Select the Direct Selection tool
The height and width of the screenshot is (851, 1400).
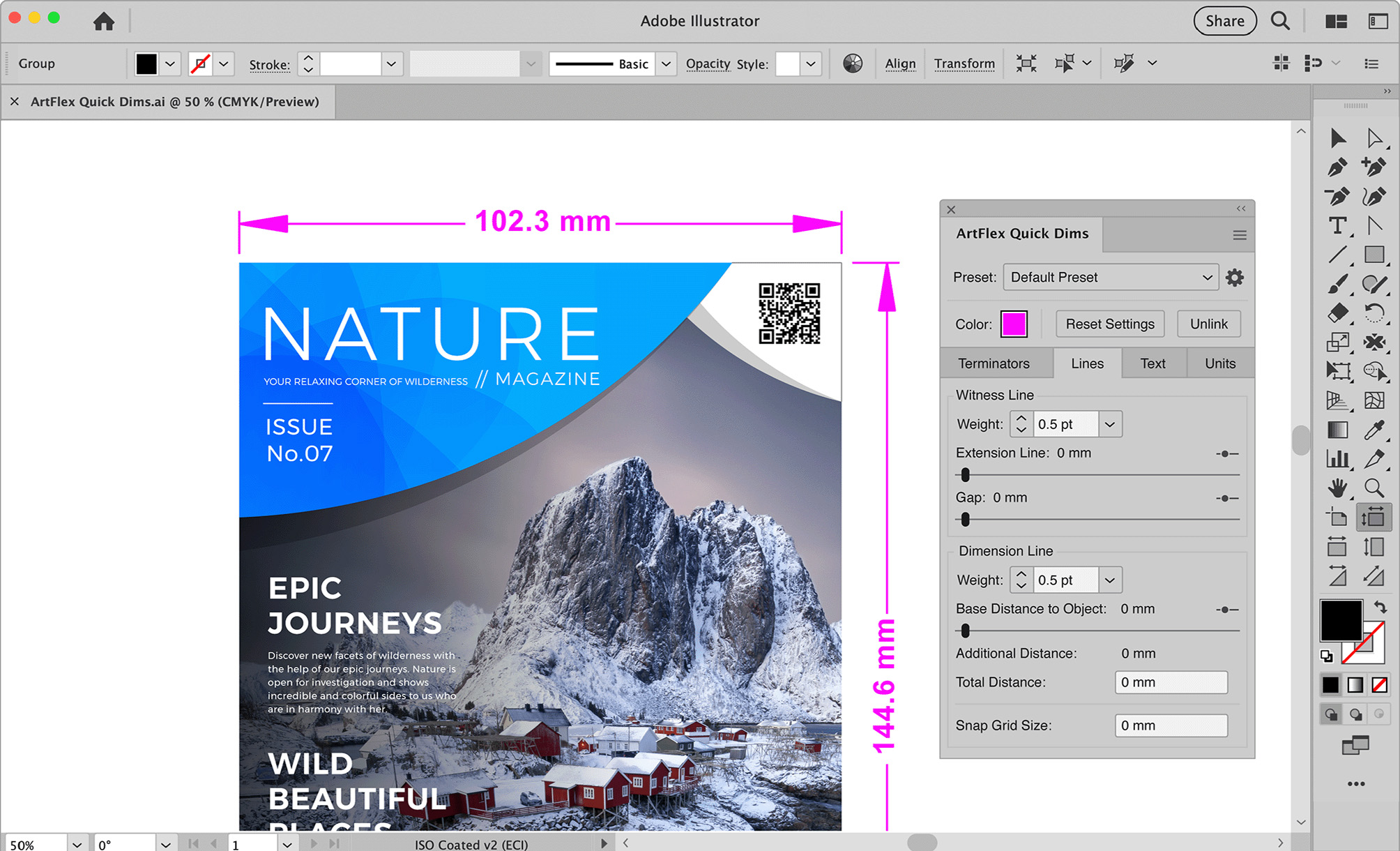pos(1374,138)
